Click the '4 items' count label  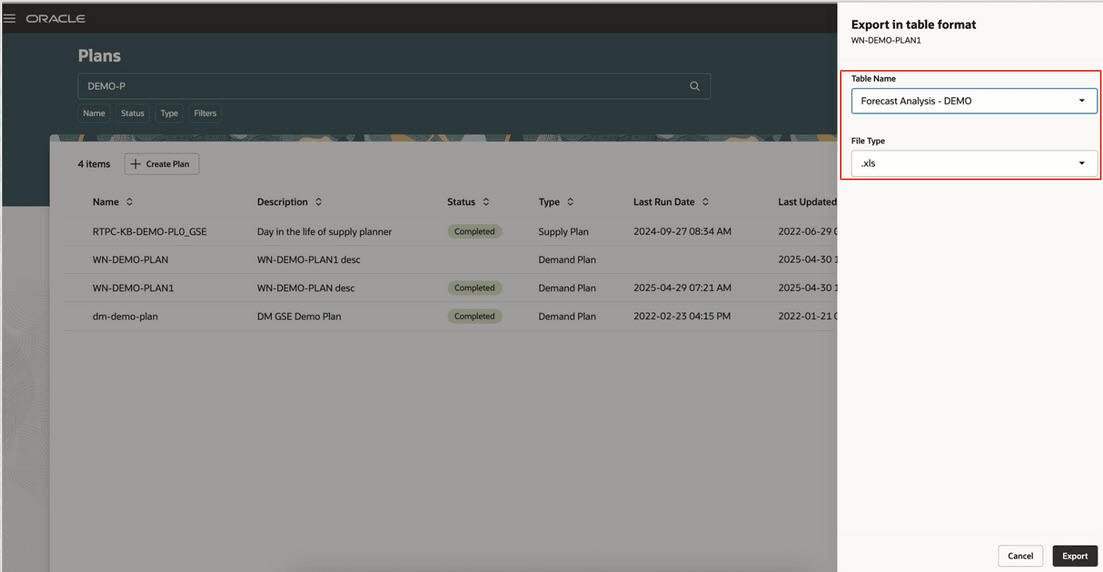[94, 164]
